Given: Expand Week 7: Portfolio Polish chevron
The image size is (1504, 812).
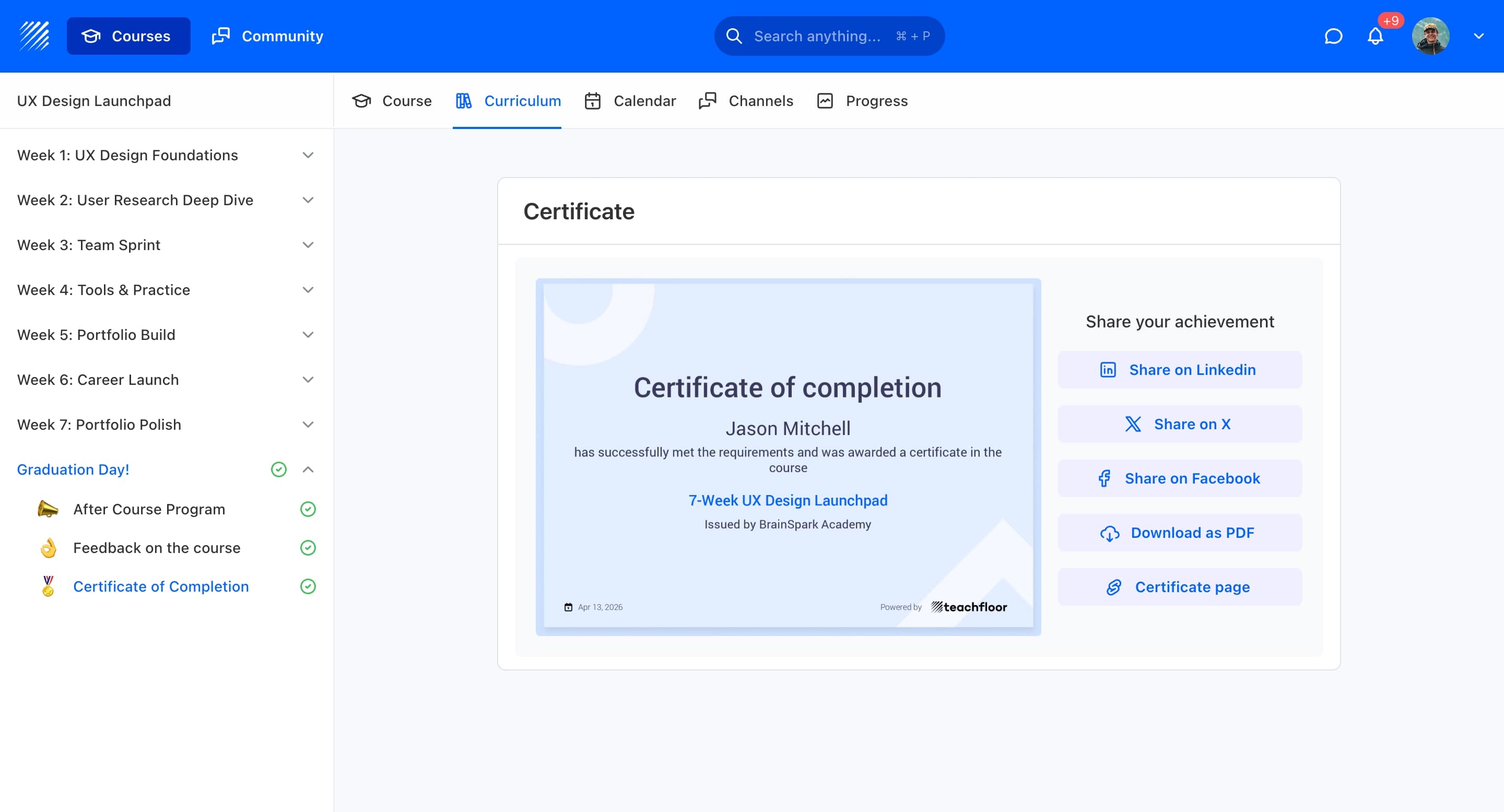Looking at the screenshot, I should (308, 425).
